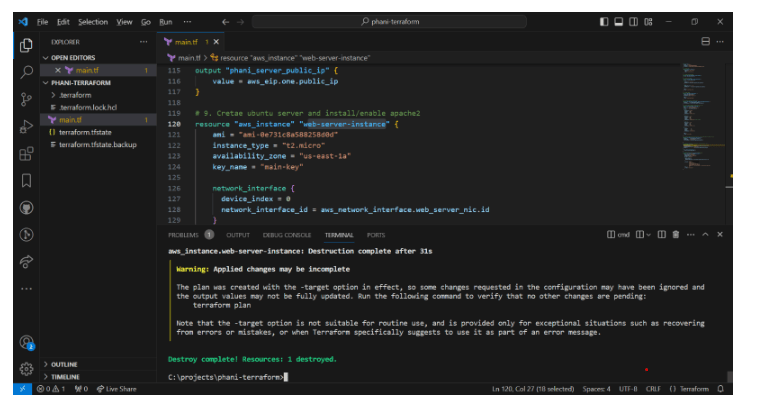
Task: Toggle the bottom panel visibility
Action: coord(618,21)
